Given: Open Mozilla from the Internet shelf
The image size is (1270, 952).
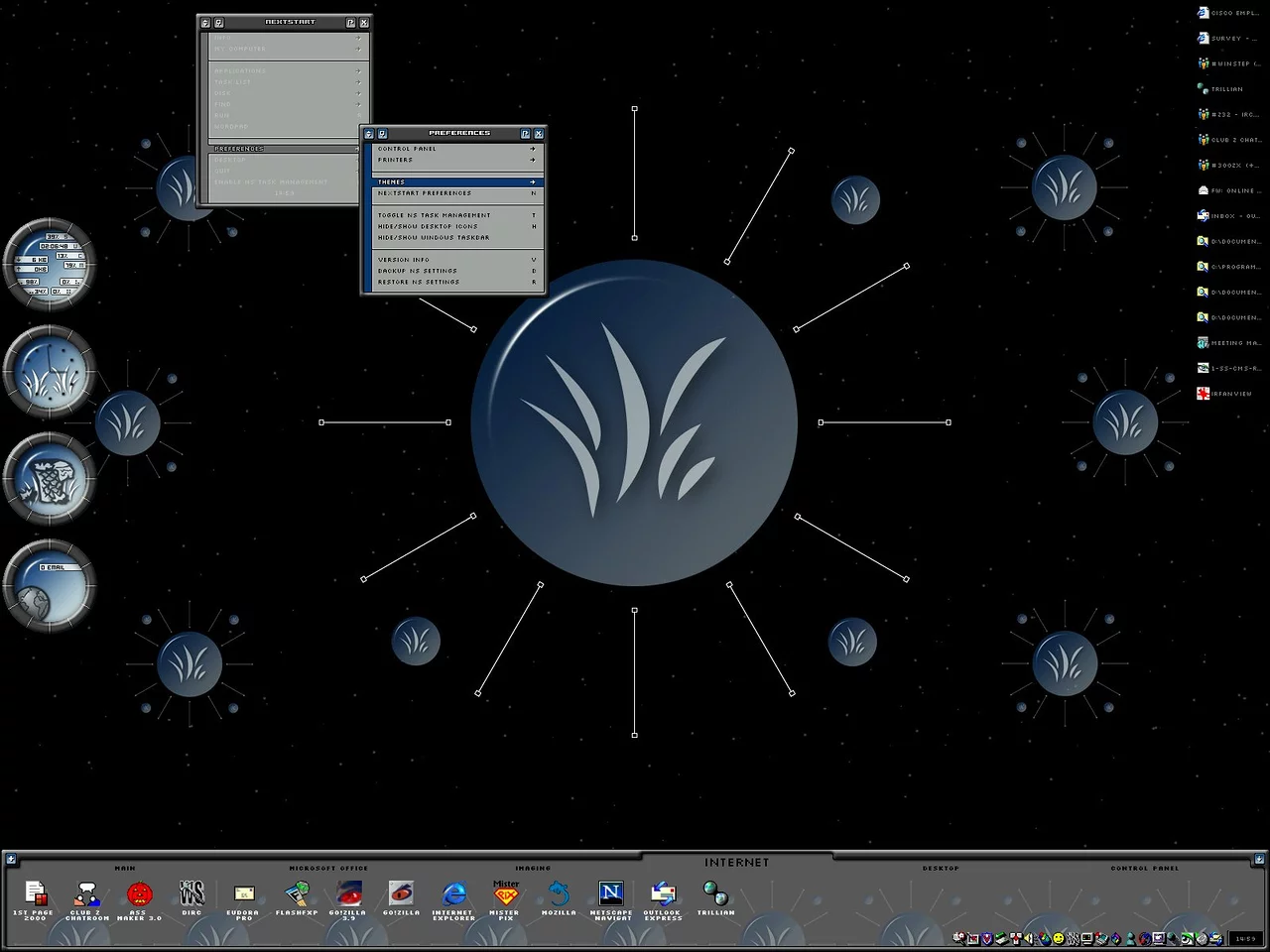Looking at the screenshot, I should click(x=559, y=894).
